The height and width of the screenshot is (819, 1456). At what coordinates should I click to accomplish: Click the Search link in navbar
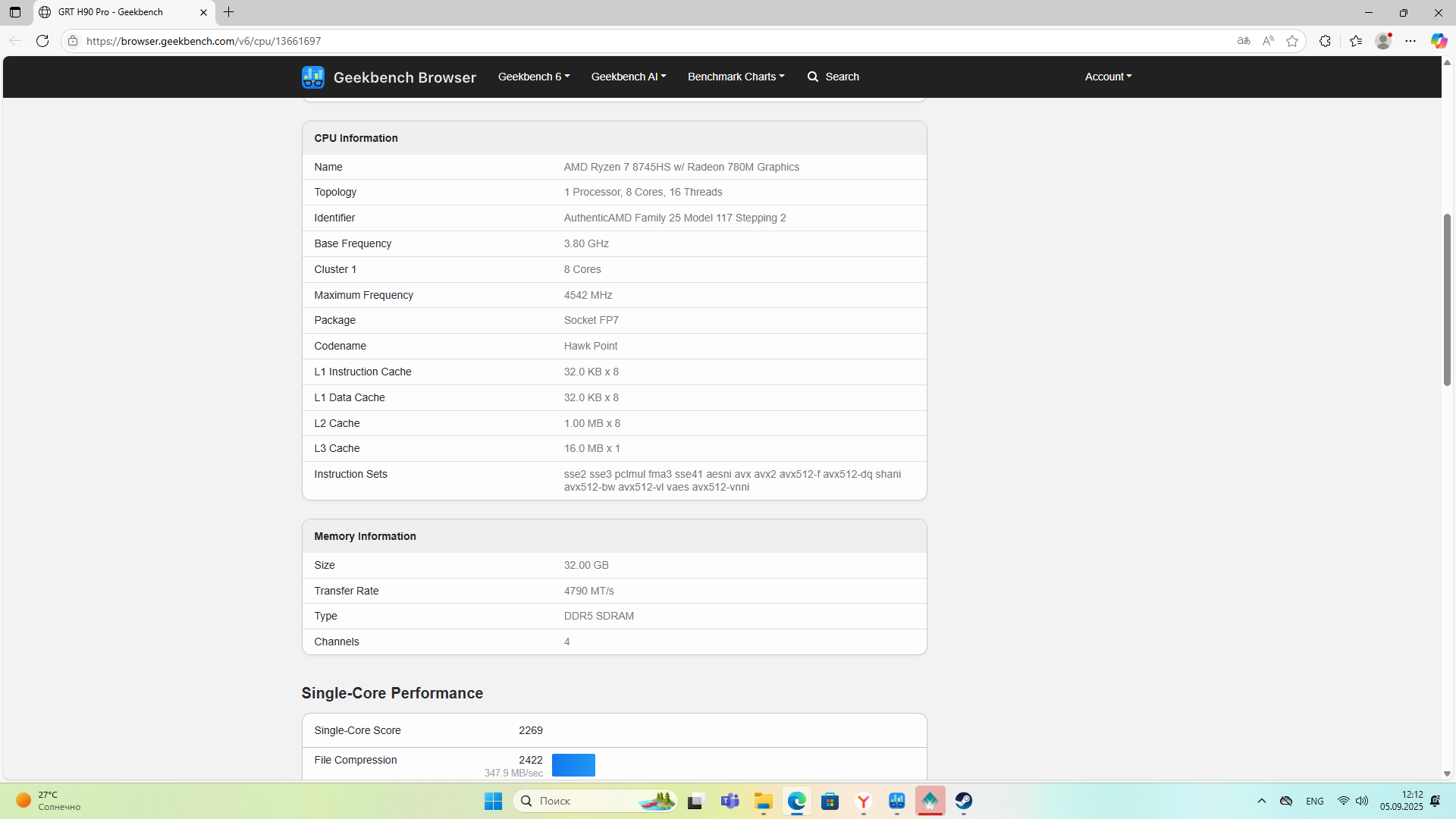click(x=833, y=77)
